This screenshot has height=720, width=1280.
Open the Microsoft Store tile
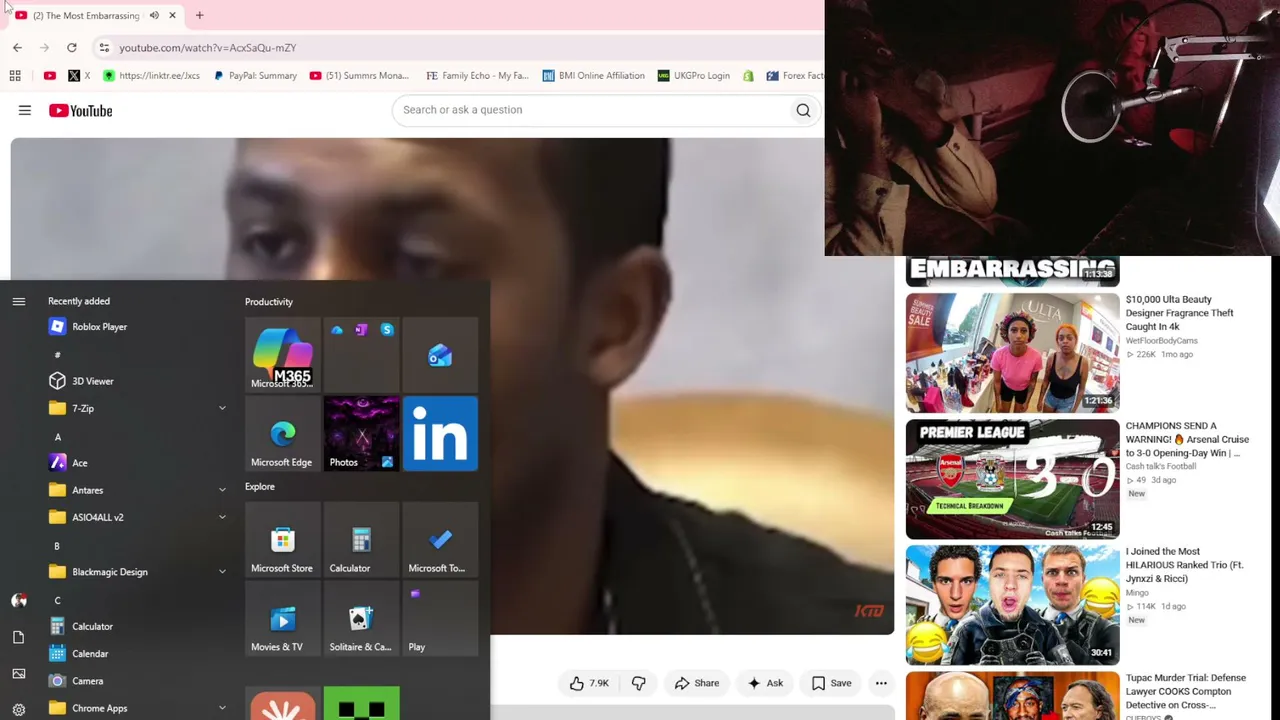pos(282,540)
